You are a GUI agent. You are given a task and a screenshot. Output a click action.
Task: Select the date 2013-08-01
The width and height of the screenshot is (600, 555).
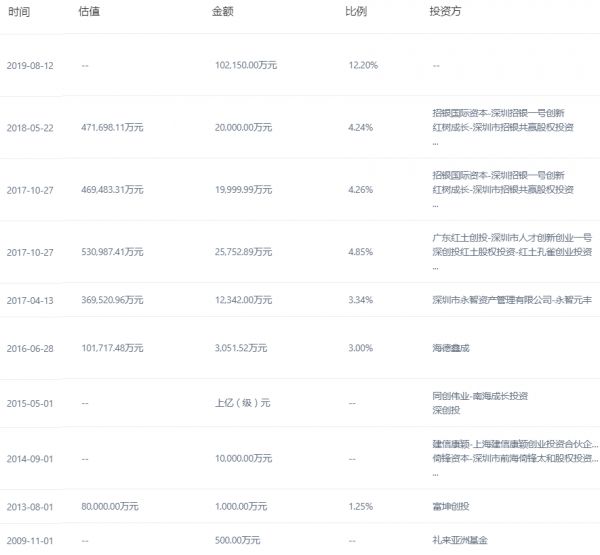pyautogui.click(x=30, y=507)
